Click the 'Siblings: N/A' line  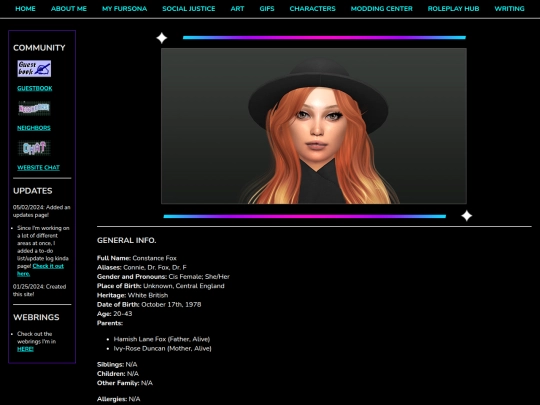[117, 365]
